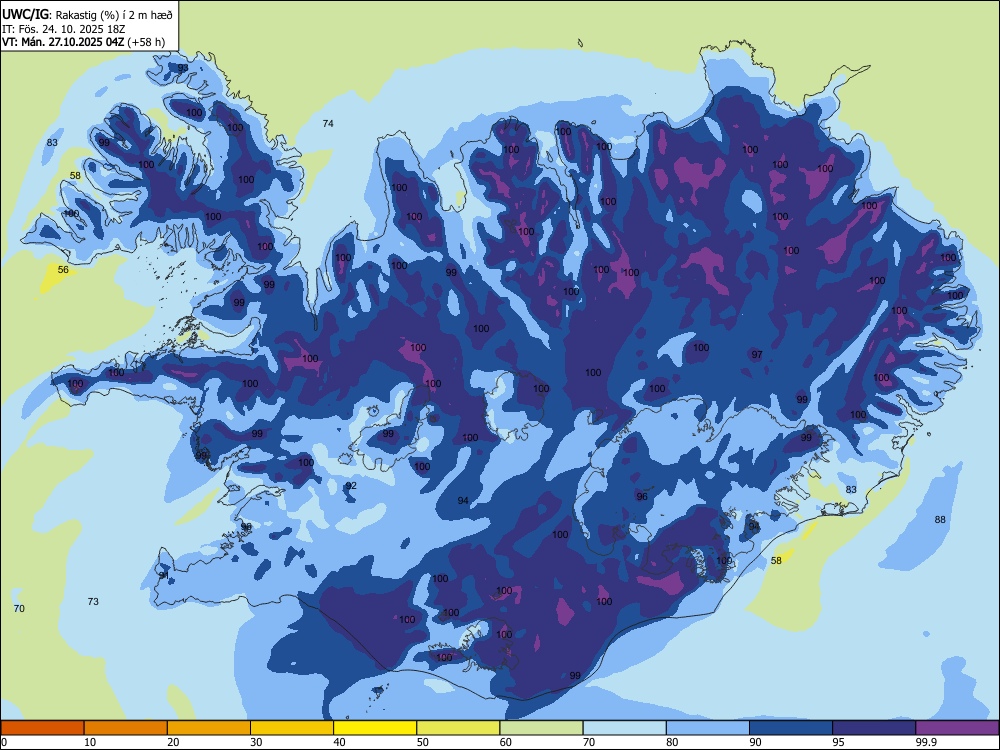The image size is (1000, 750).
Task: Click the 10–20 orange legend swatch
Action: tap(126, 728)
